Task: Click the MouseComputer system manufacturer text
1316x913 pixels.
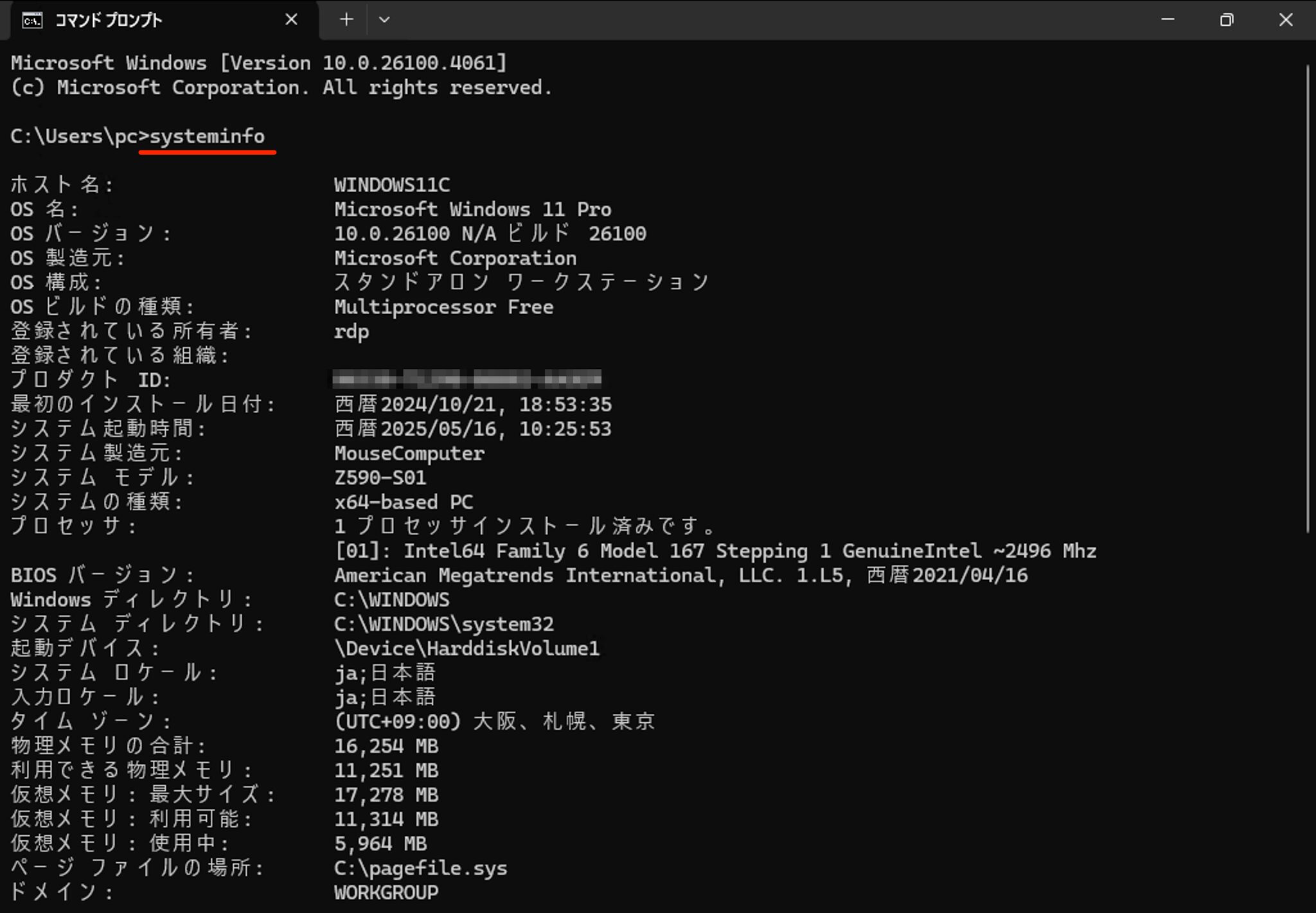Action: point(409,453)
